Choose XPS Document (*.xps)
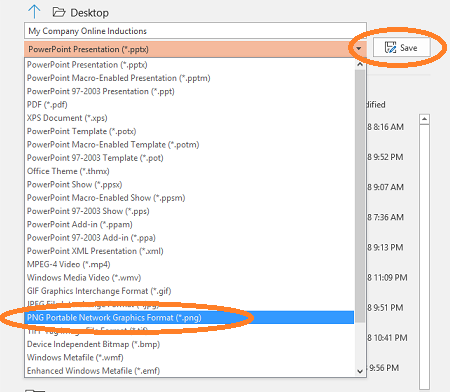 tap(190, 118)
